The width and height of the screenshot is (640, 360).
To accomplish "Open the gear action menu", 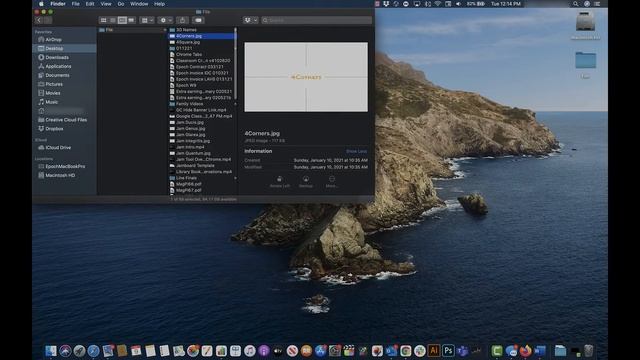I will coord(166,20).
